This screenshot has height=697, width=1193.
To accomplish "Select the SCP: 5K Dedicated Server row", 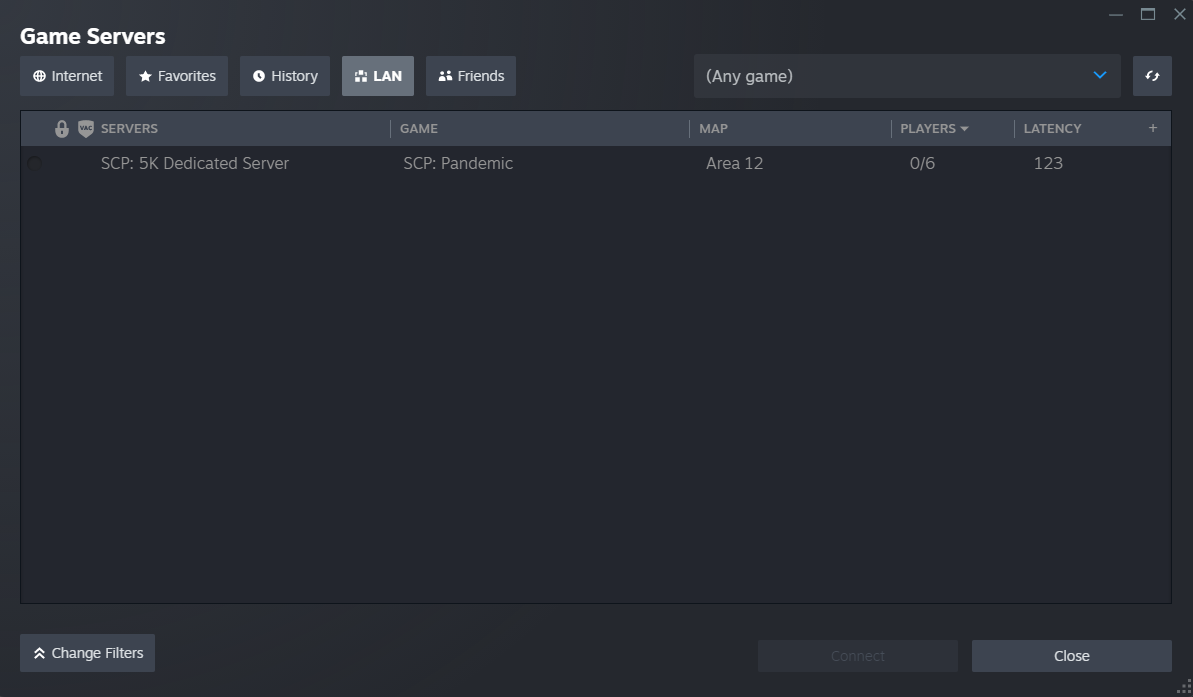I will (x=596, y=164).
